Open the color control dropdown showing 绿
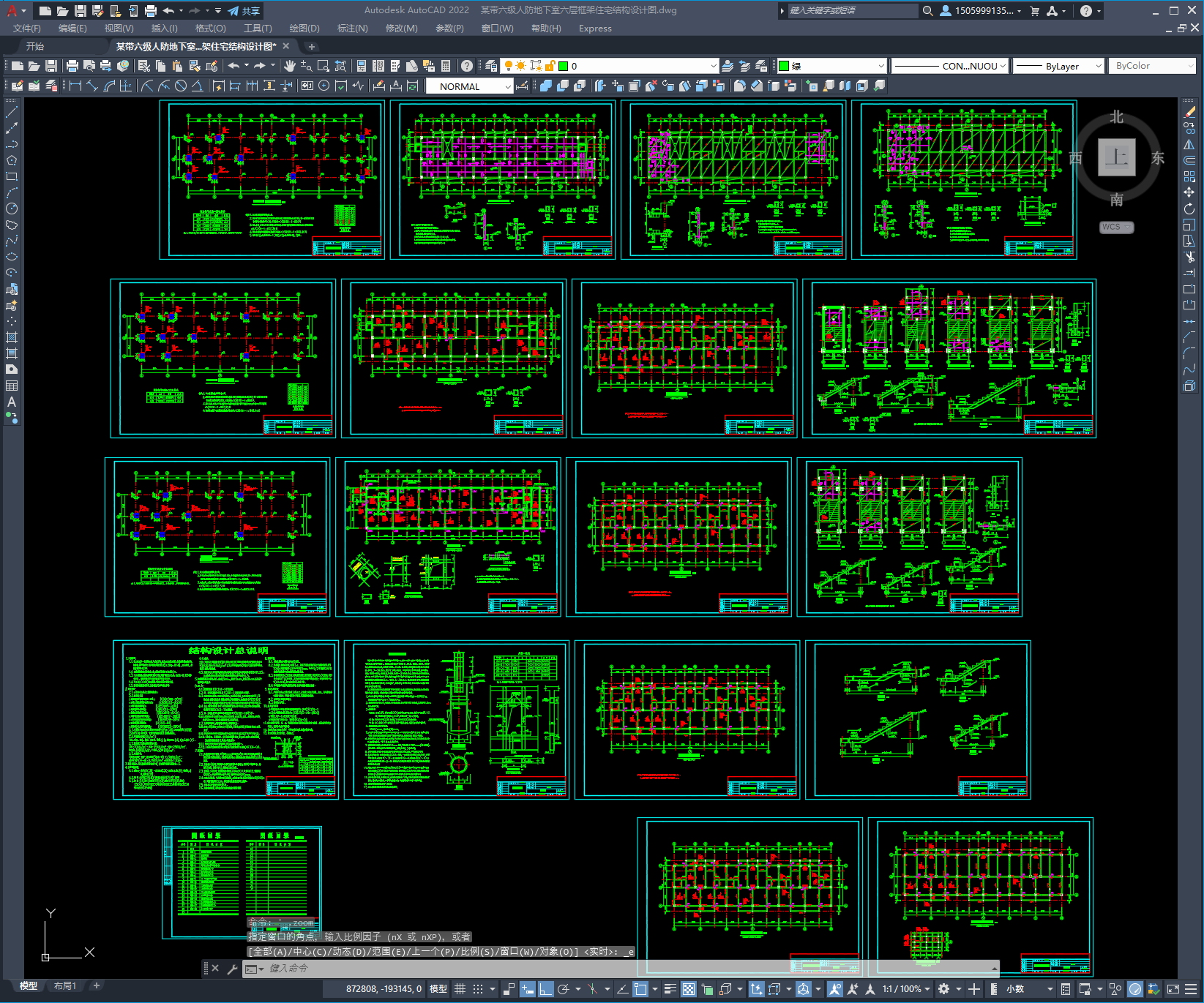Screen dimensions: 1204x1003 (832, 66)
